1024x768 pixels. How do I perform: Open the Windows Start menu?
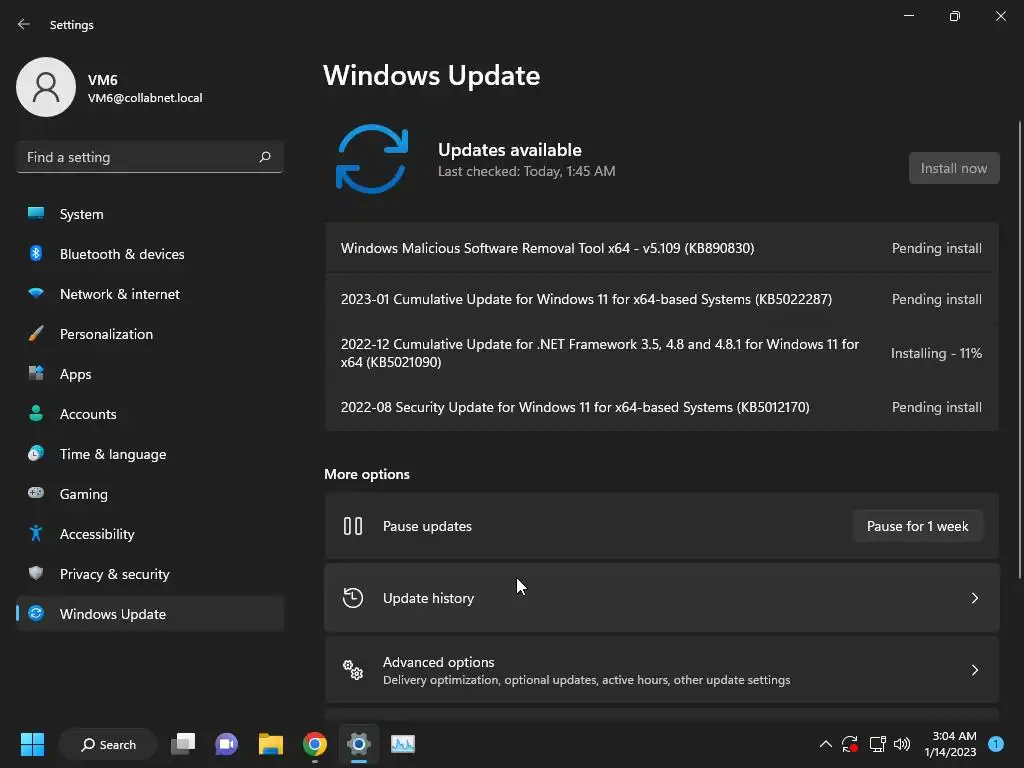pyautogui.click(x=32, y=744)
